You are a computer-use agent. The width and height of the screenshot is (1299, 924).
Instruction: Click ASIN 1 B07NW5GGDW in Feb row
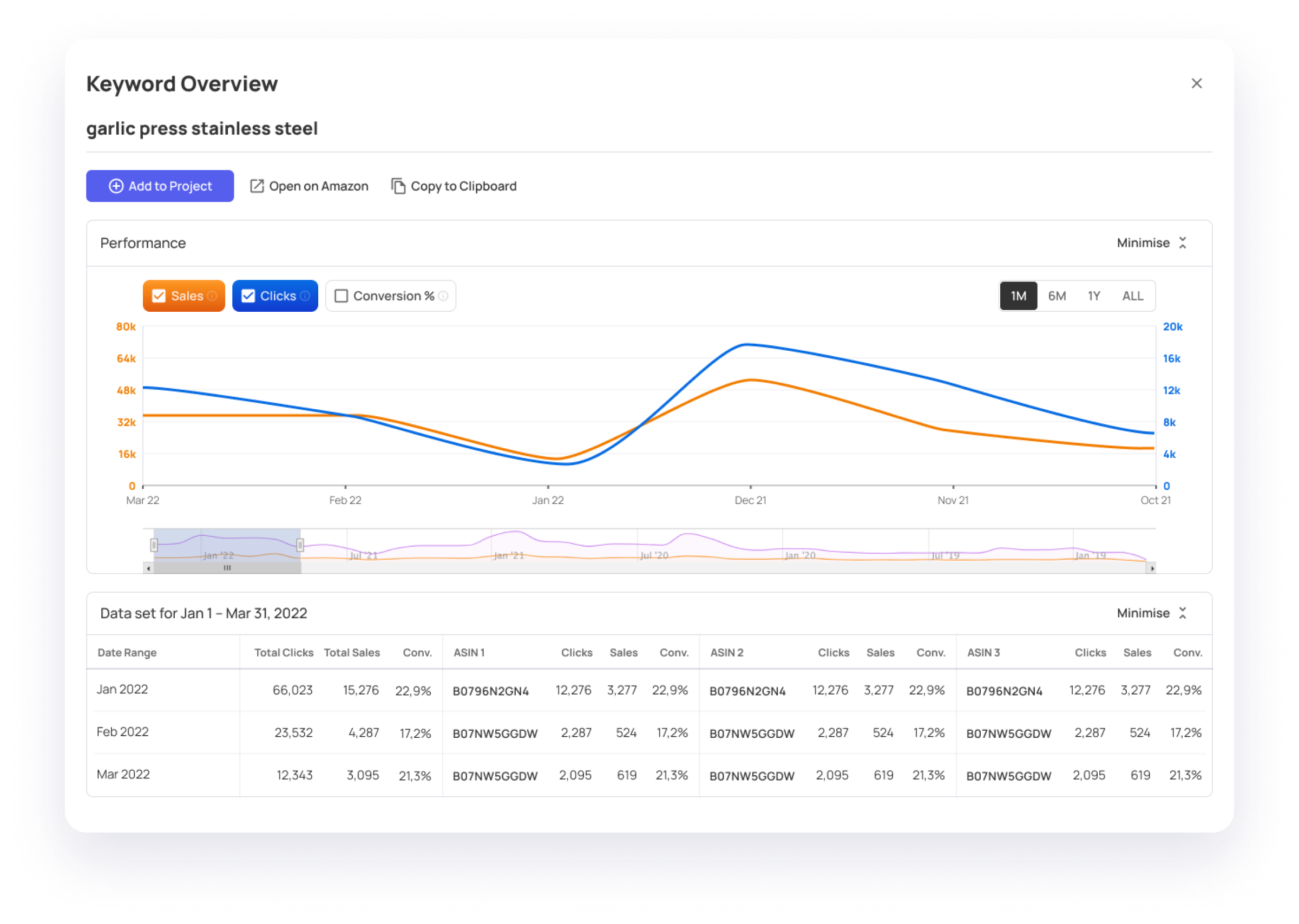tap(495, 733)
